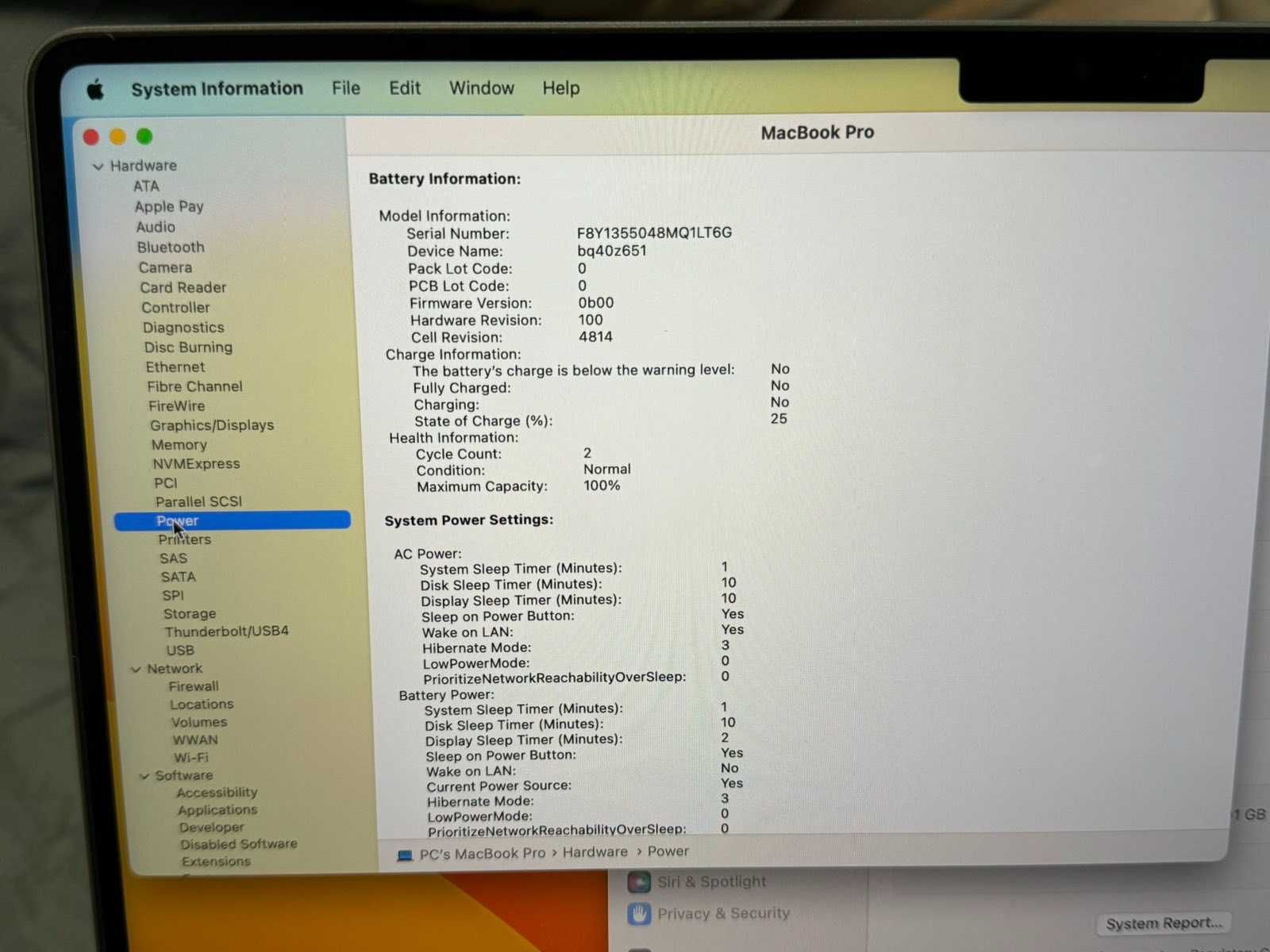The width and height of the screenshot is (1270, 952).
Task: Select Printers in the sidebar
Action: coord(184,539)
